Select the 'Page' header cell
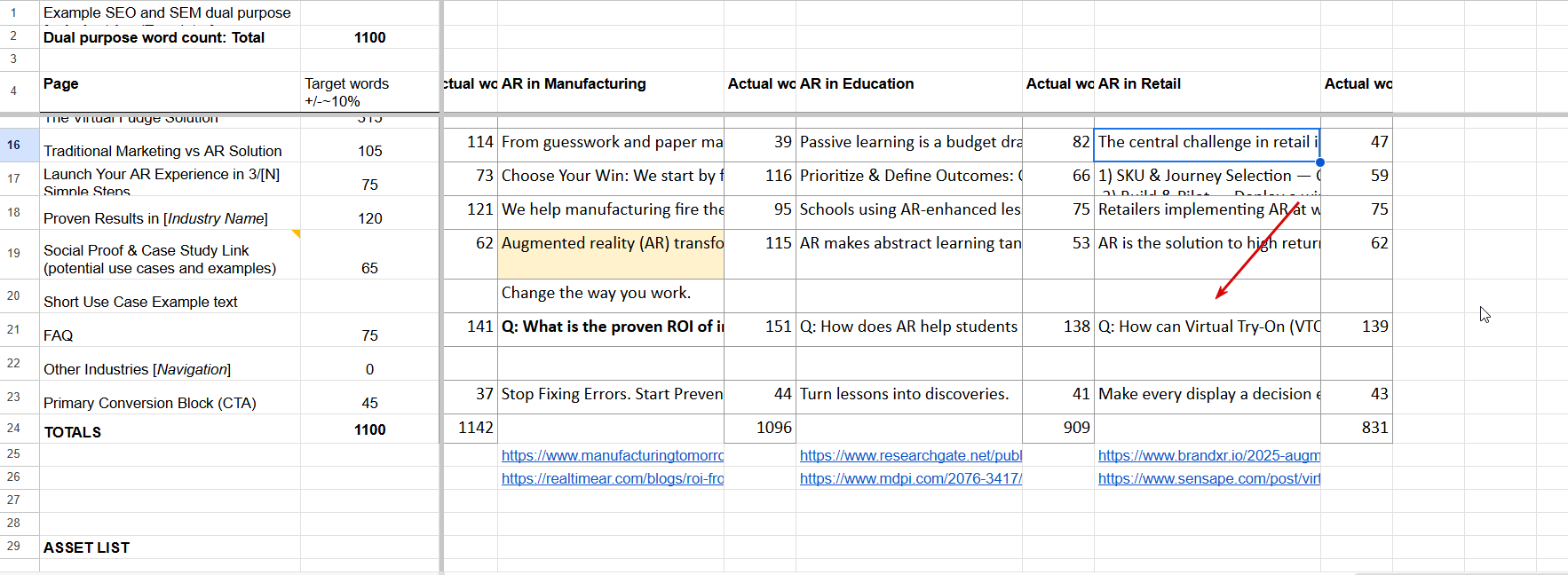Image resolution: width=1568 pixels, height=575 pixels. 170,92
